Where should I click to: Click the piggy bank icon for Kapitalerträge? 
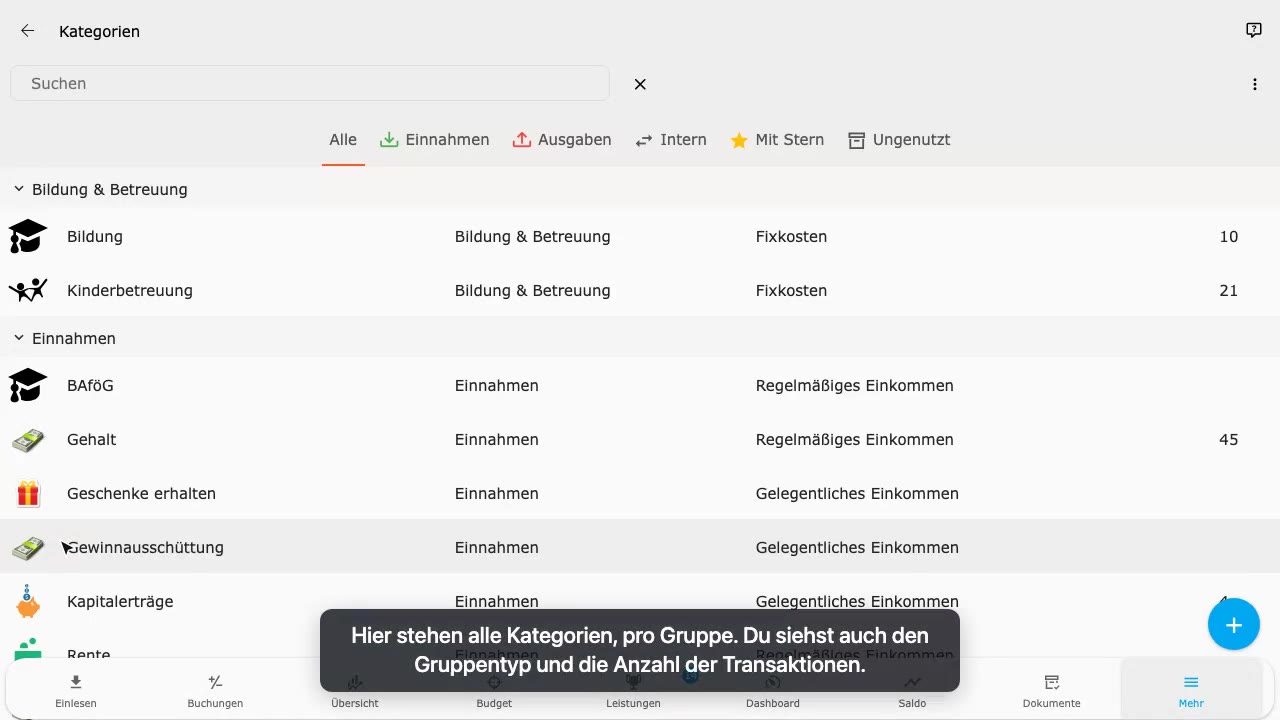pos(28,602)
